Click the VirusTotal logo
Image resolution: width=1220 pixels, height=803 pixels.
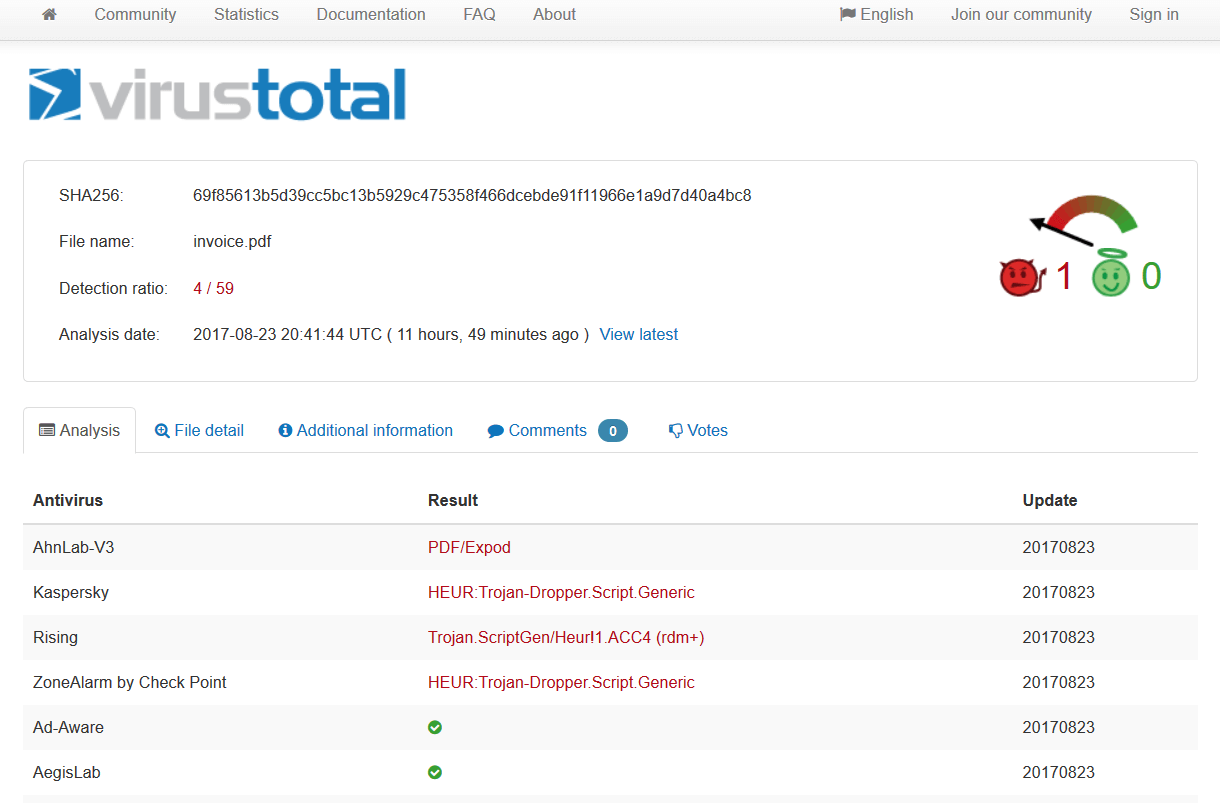tap(217, 95)
